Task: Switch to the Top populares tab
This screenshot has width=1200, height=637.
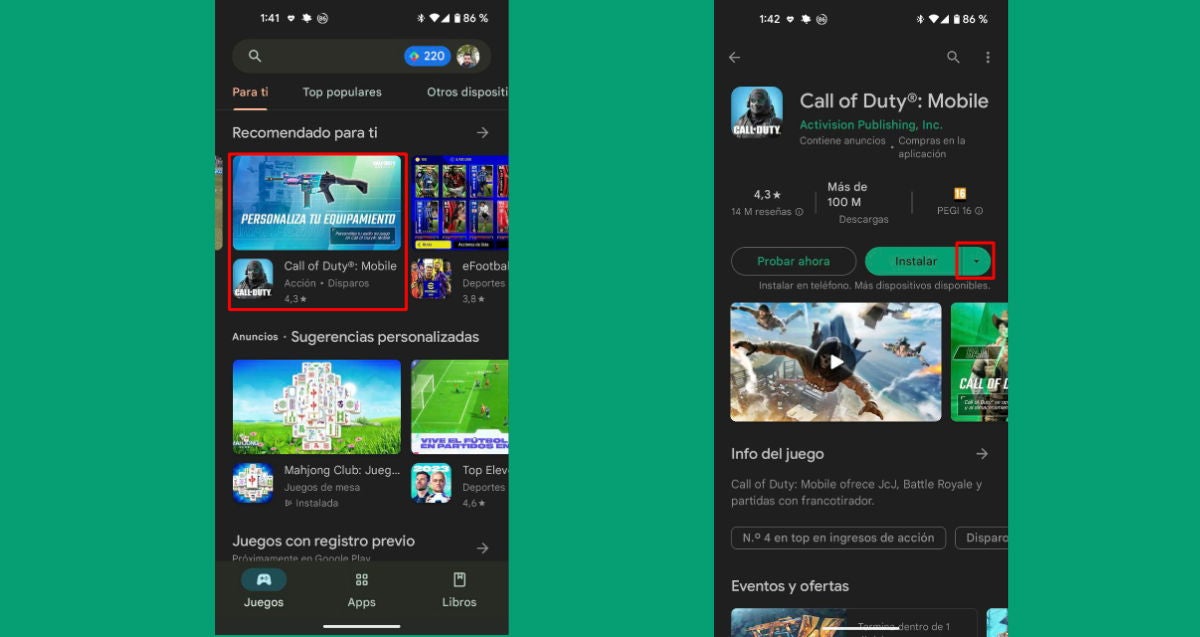Action: pyautogui.click(x=341, y=92)
